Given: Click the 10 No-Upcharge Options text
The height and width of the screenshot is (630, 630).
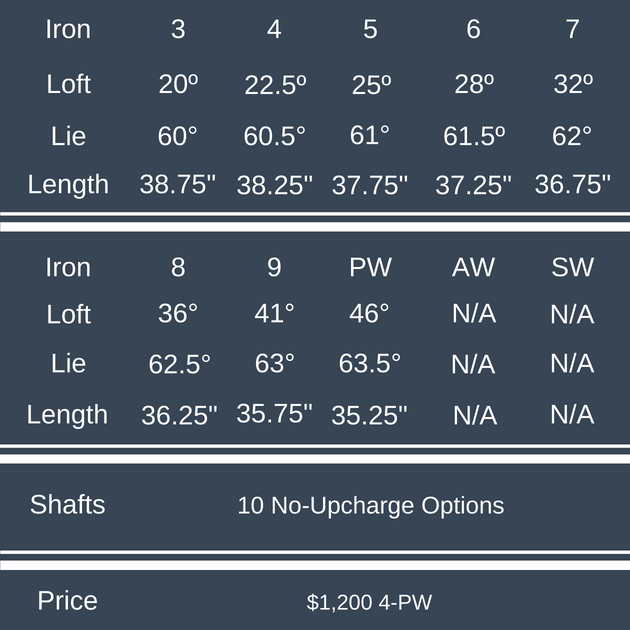Looking at the screenshot, I should coord(370,506).
